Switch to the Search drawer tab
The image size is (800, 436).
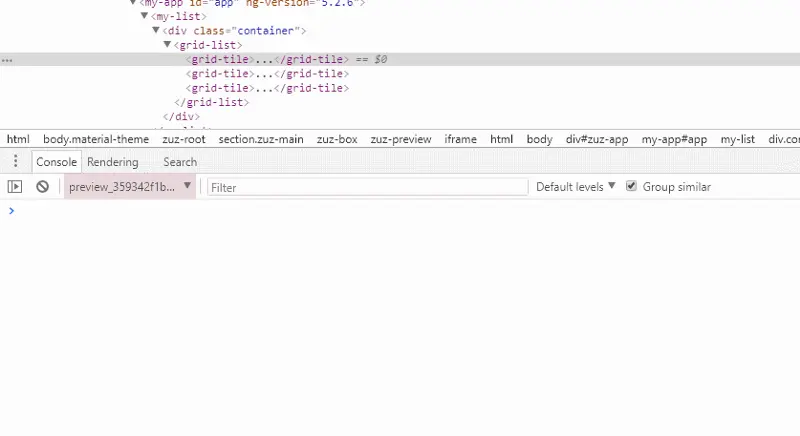[x=180, y=162]
